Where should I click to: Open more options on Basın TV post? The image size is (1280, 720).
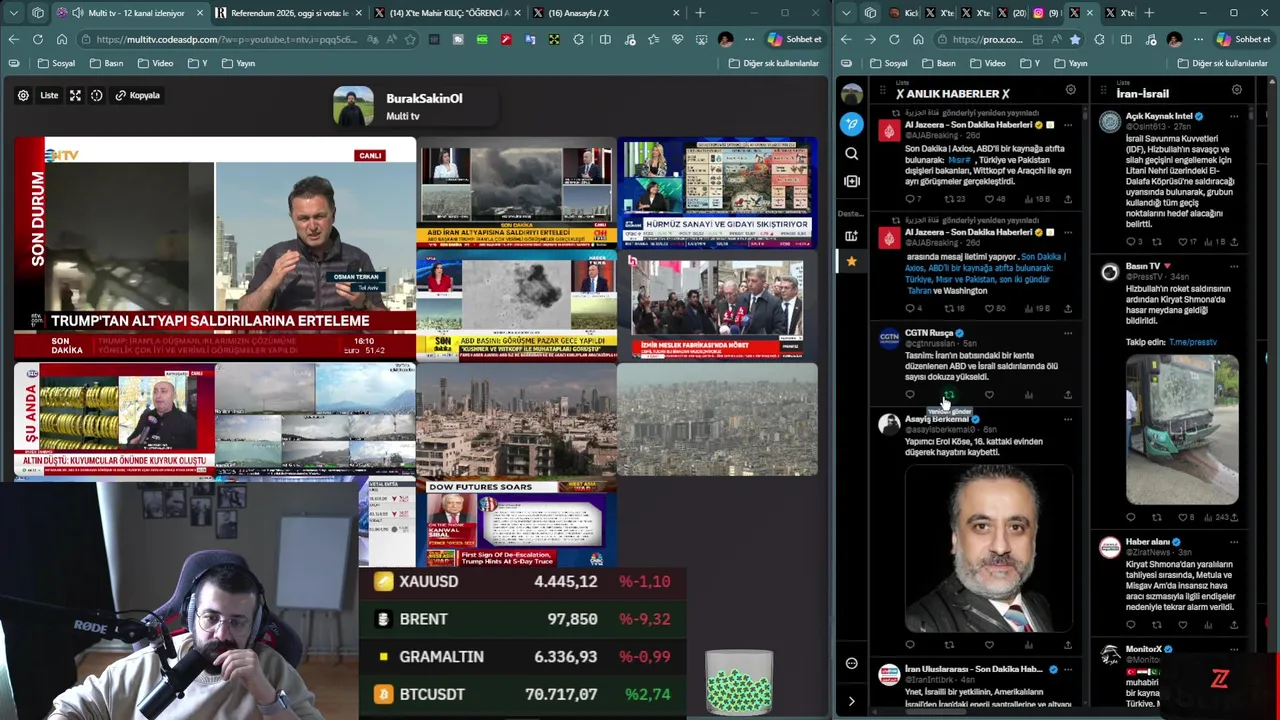(1234, 266)
